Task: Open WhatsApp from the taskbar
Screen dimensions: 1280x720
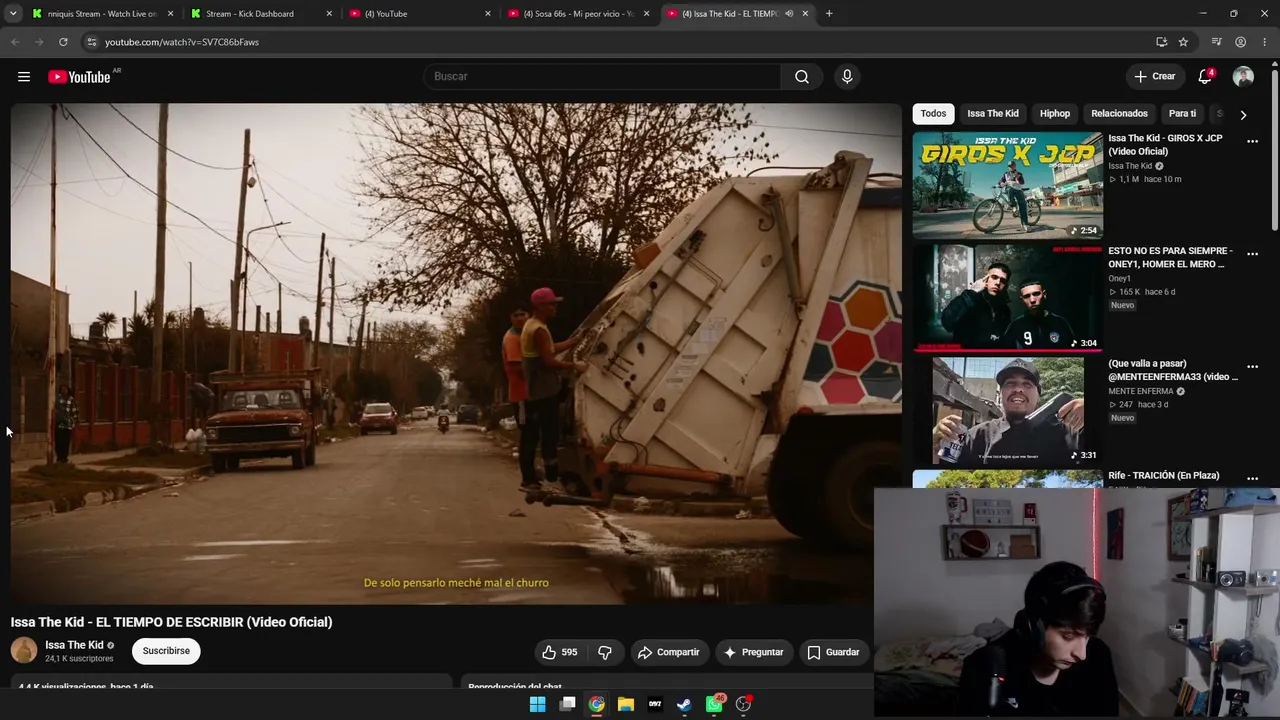Action: [714, 704]
